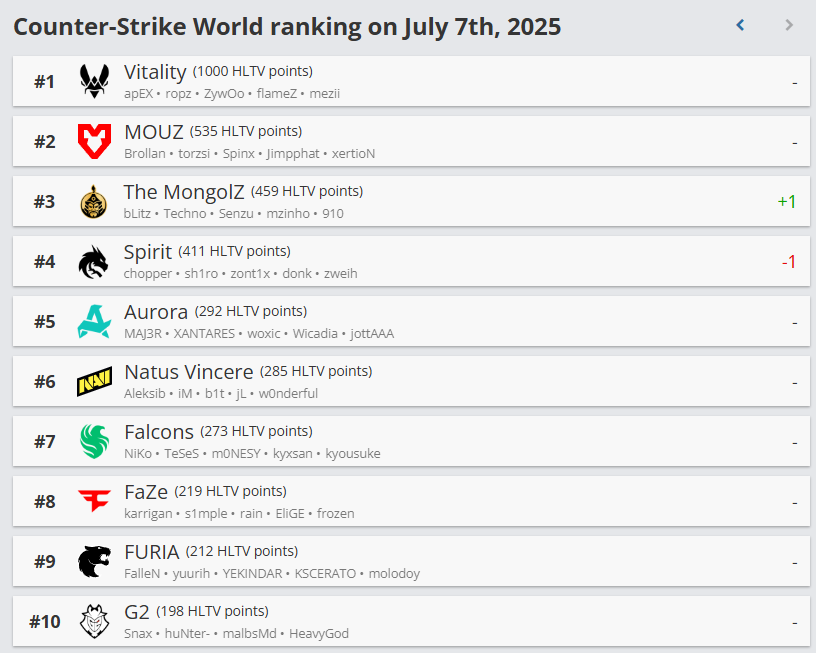Click the red FaZe logo
This screenshot has width=816, height=653.
click(94, 501)
